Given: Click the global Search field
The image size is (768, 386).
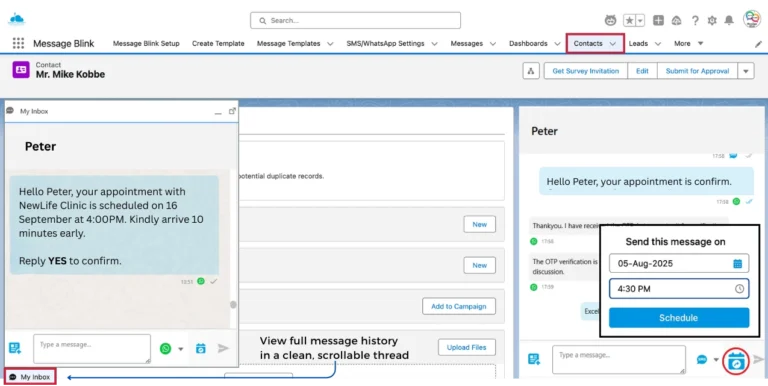Looking at the screenshot, I should [356, 21].
